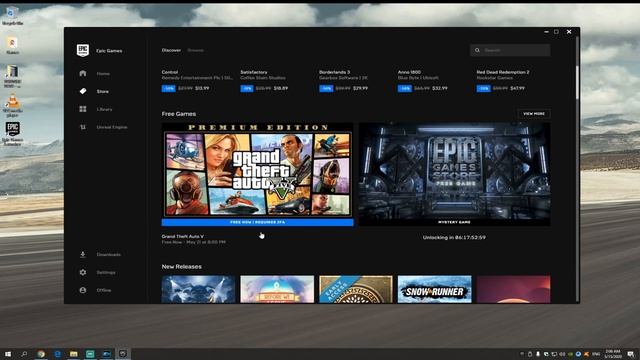Screen dimensions: 640x360
Task: Switch to the Browse tab
Action: pos(196,50)
